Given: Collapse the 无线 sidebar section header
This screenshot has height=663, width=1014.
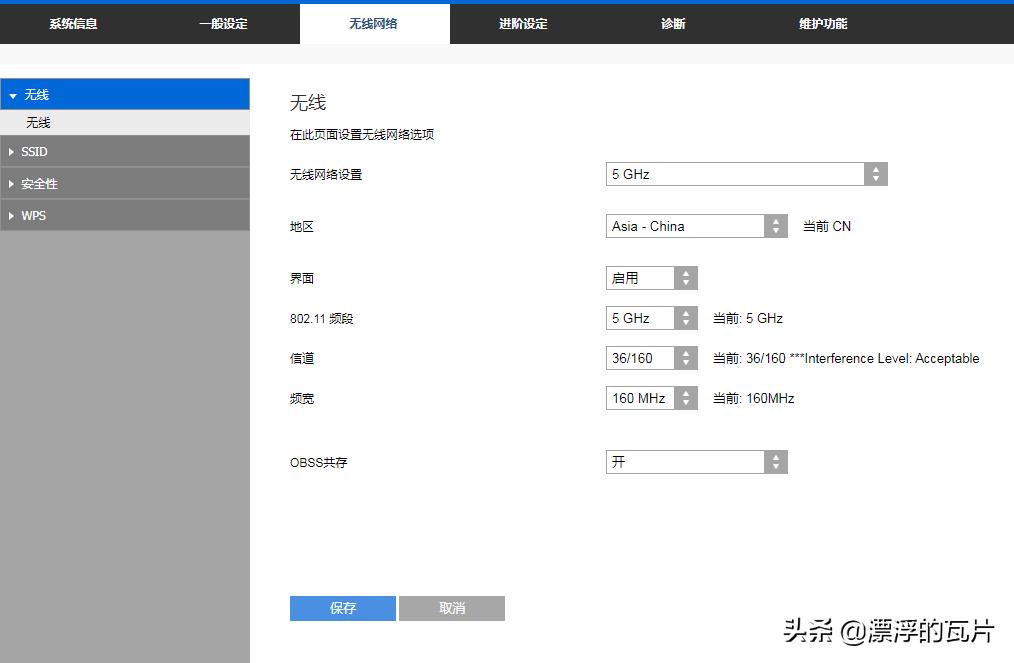Looking at the screenshot, I should tap(125, 94).
